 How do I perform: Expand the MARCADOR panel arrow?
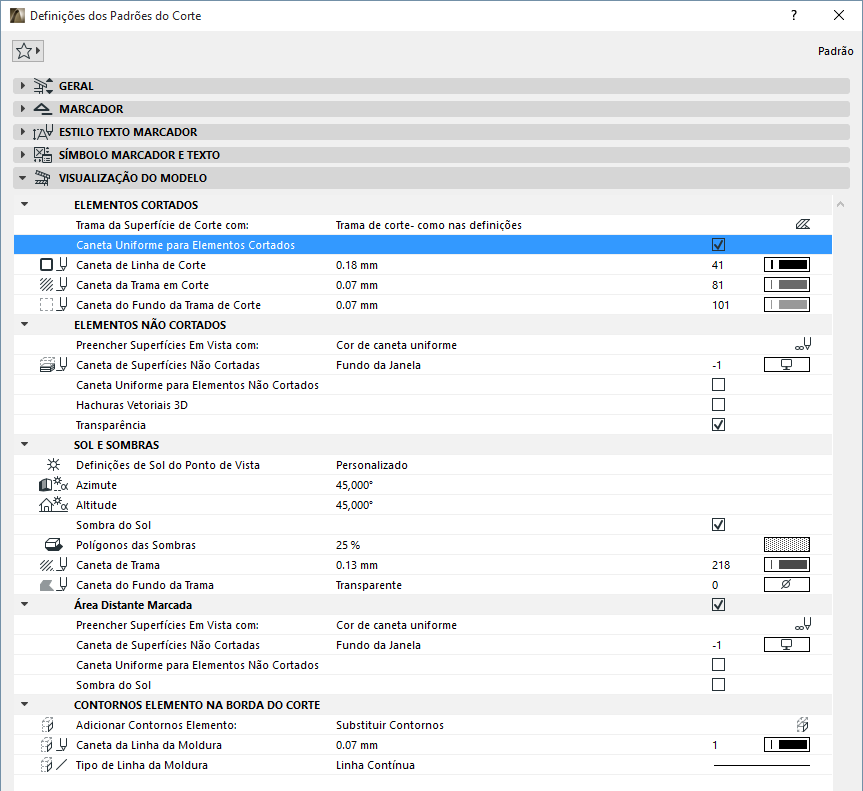tap(23, 109)
